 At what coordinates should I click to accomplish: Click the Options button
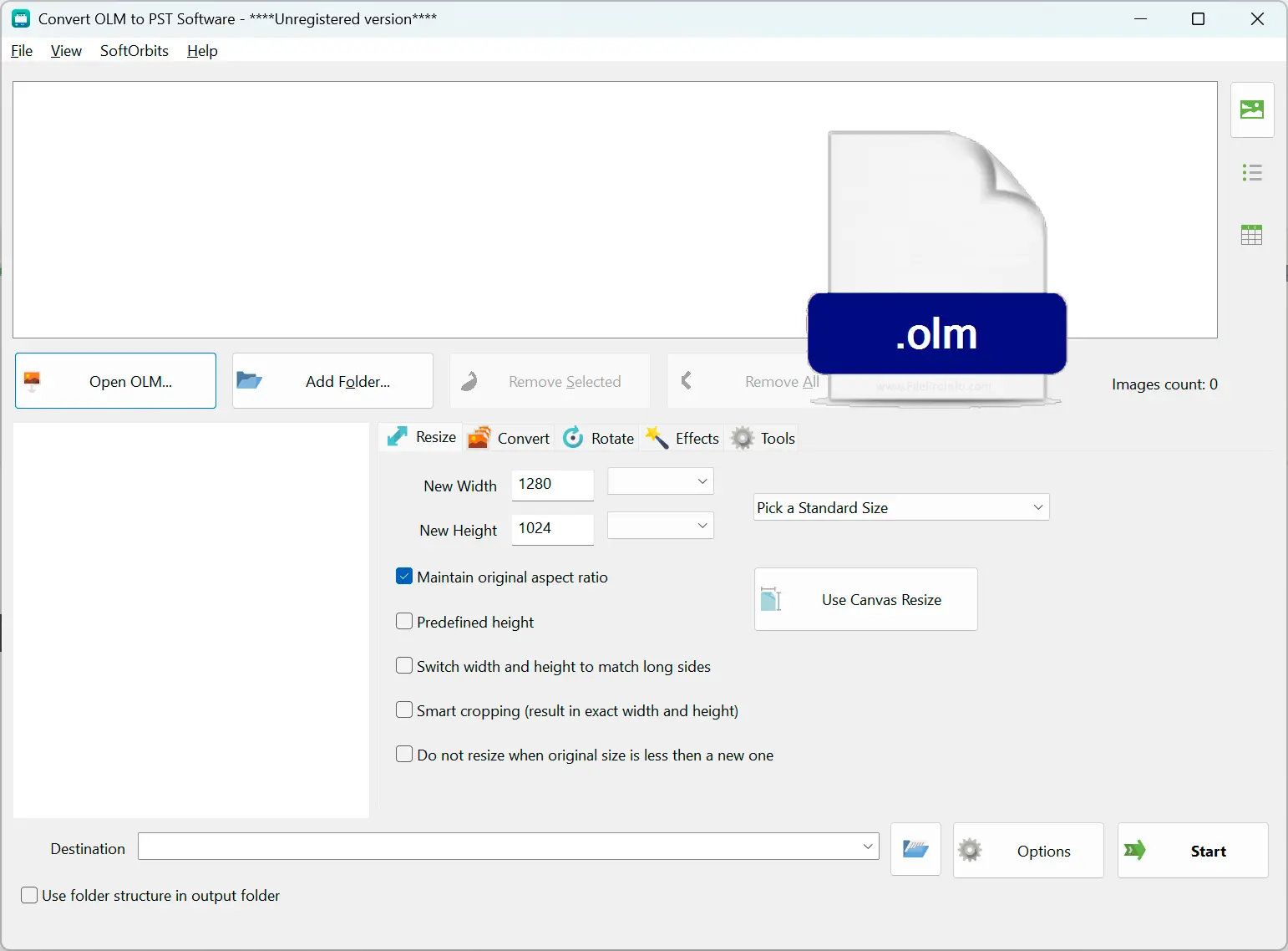click(x=1028, y=851)
